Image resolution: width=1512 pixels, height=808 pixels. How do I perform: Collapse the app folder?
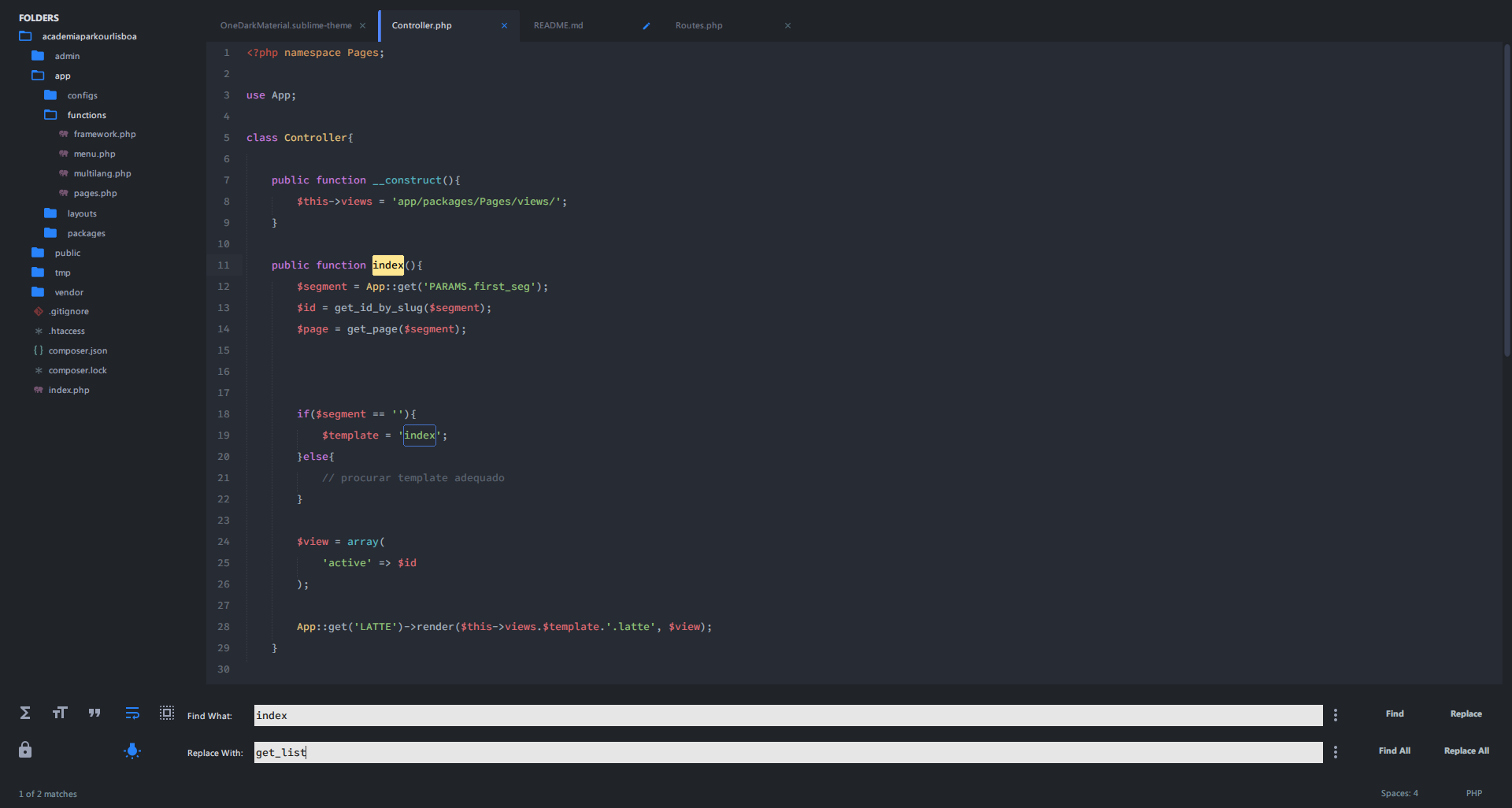click(x=38, y=76)
